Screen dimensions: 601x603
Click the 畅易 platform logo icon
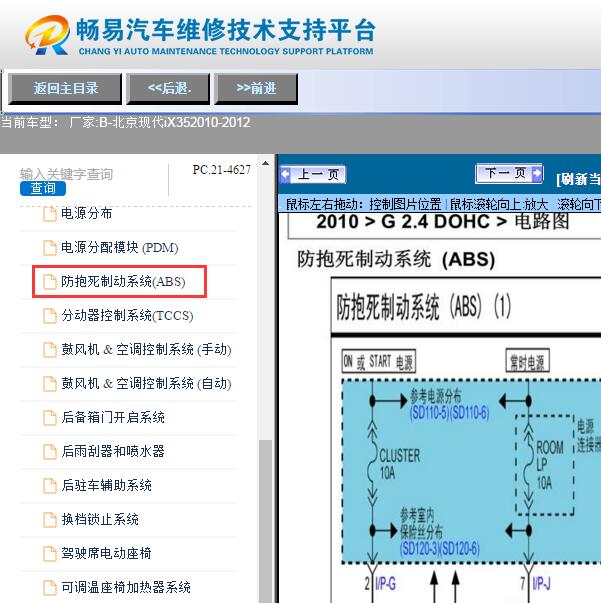tap(48, 35)
